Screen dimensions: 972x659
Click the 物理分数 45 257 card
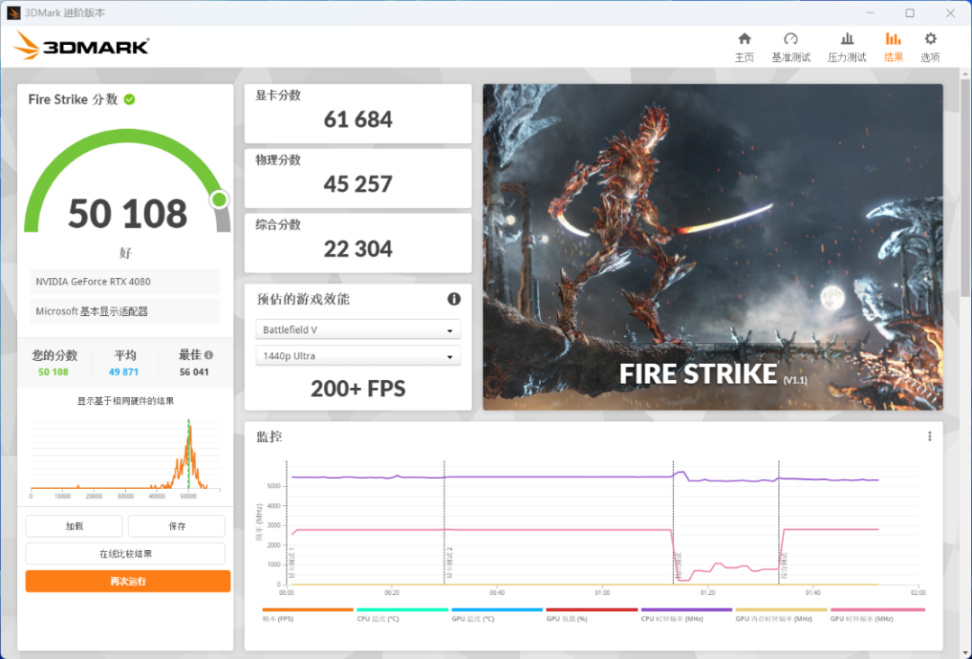tap(358, 179)
